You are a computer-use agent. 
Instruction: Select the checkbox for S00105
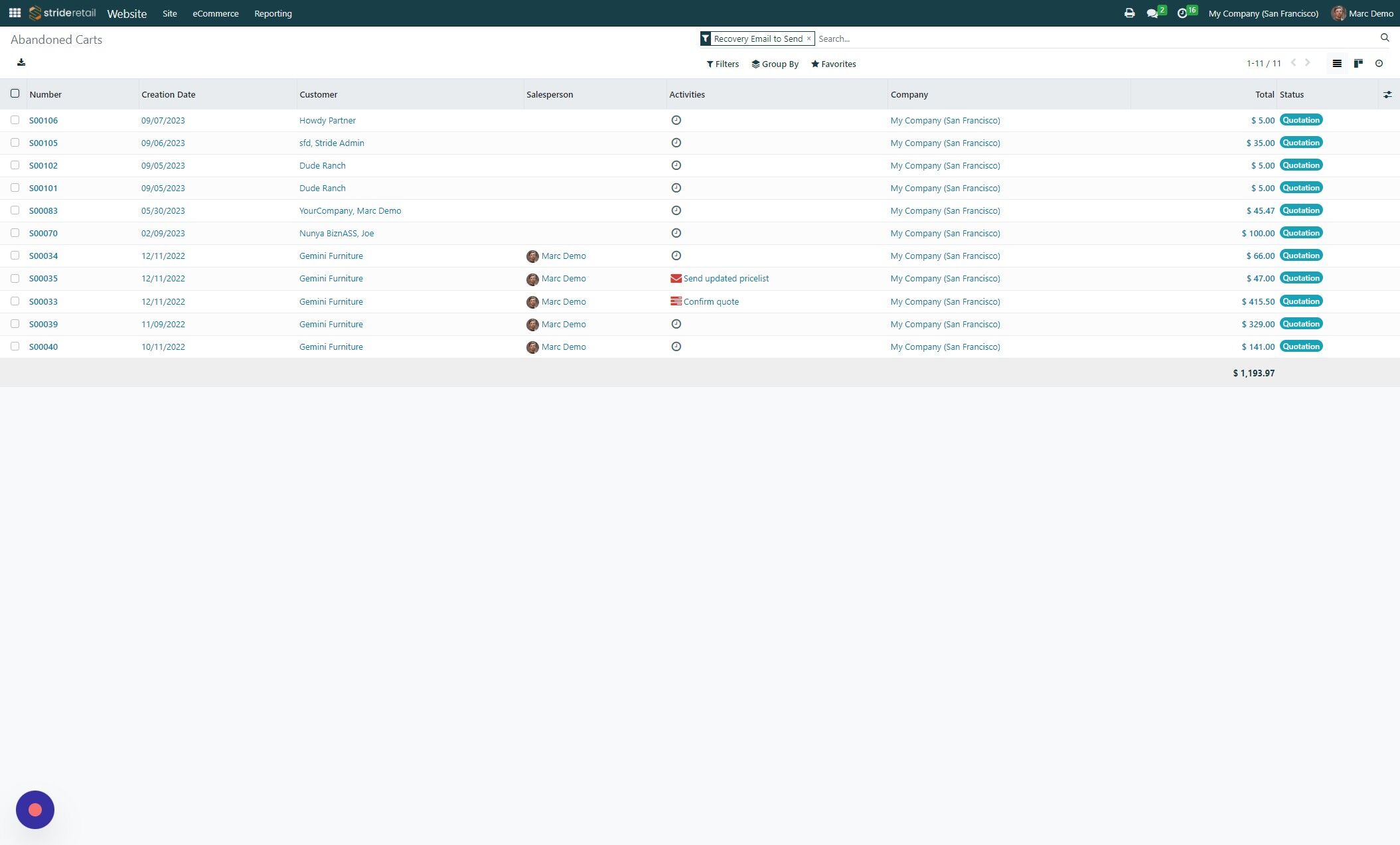[x=15, y=143]
